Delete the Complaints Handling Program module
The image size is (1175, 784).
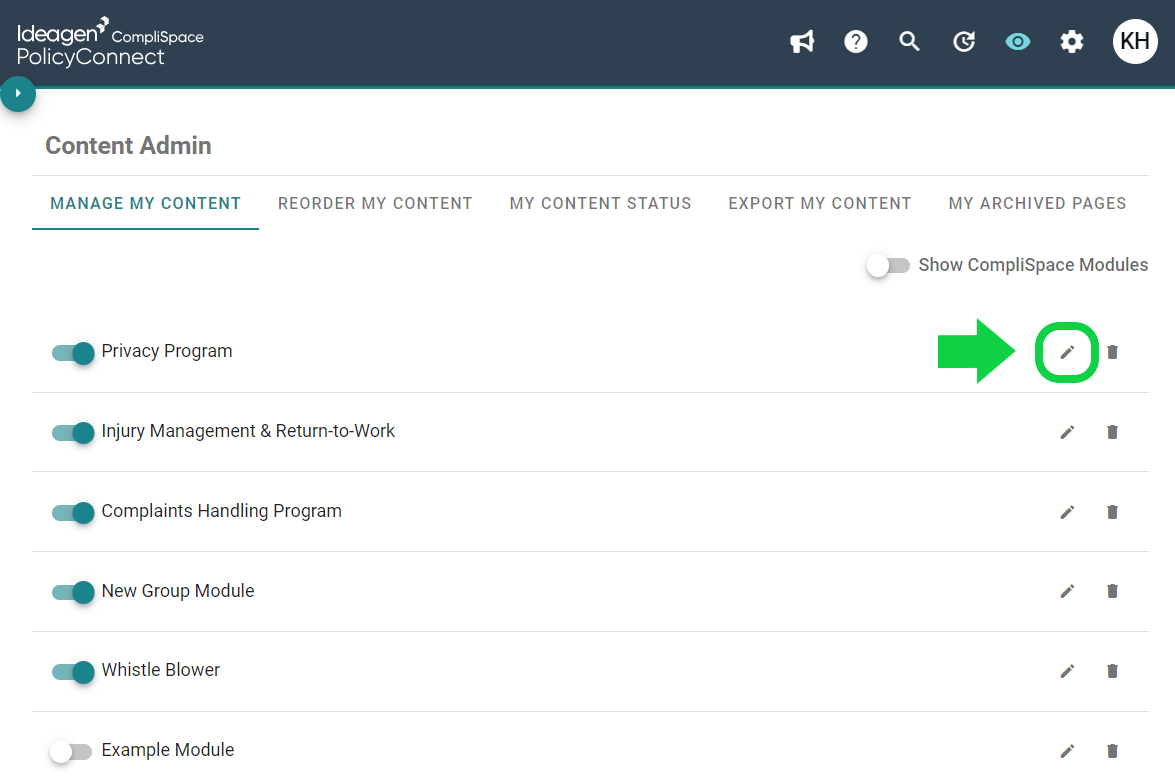pyautogui.click(x=1112, y=513)
